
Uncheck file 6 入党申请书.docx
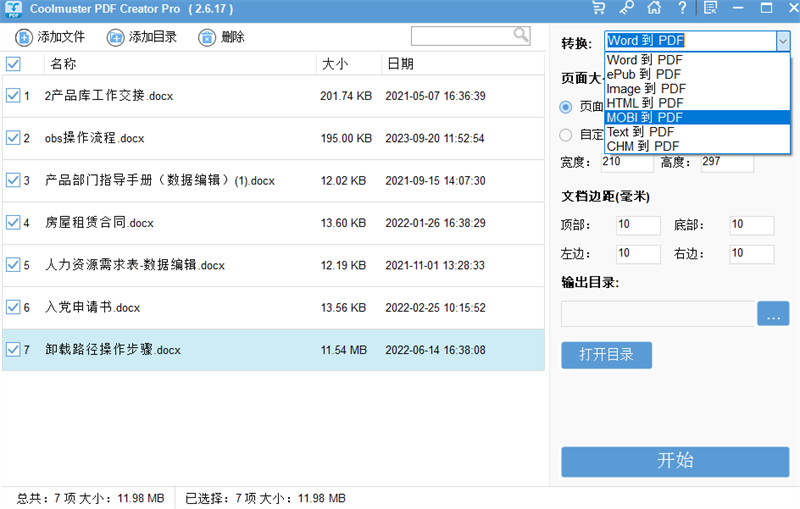[x=13, y=307]
